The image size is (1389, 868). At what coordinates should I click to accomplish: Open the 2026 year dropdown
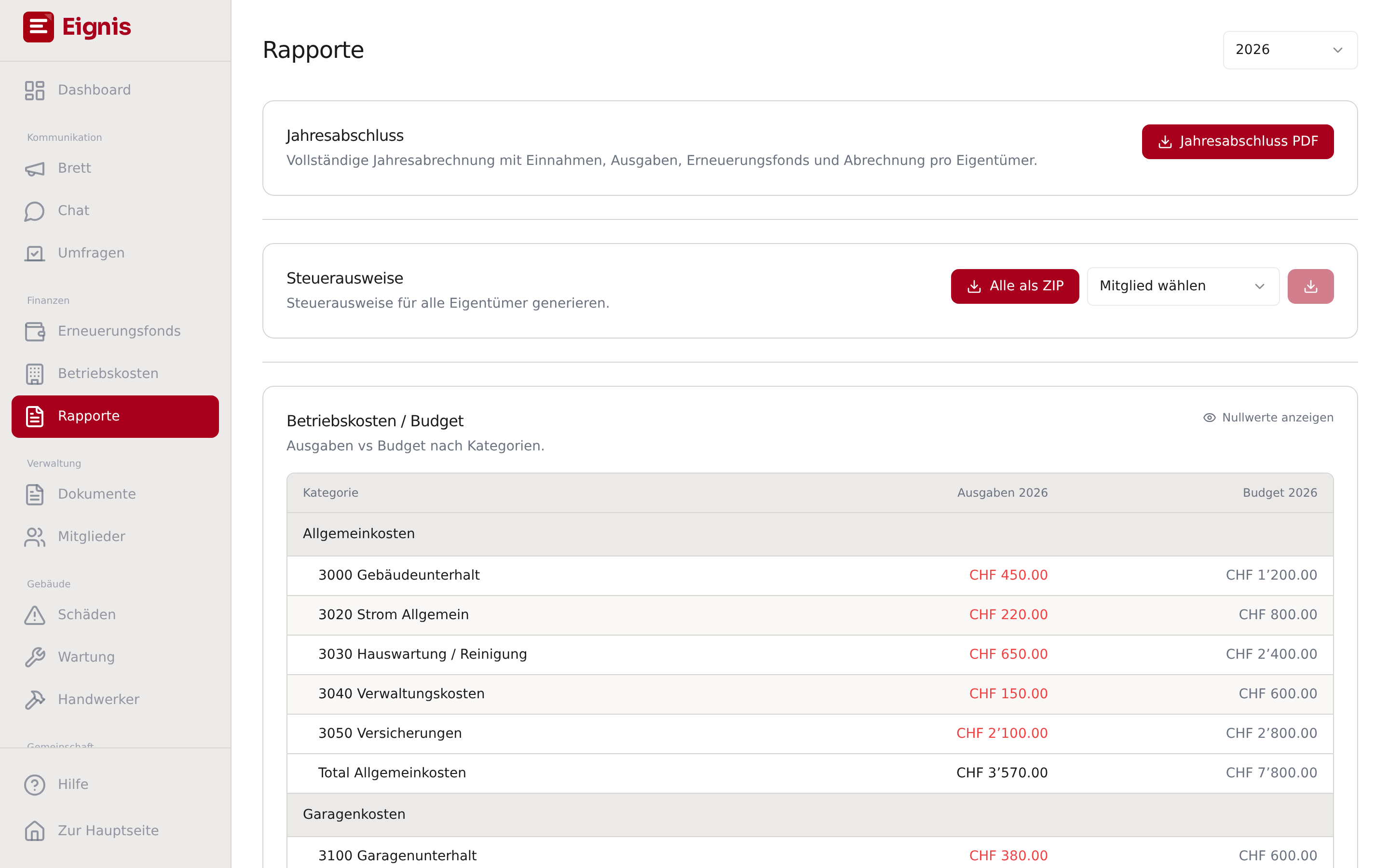(1290, 50)
